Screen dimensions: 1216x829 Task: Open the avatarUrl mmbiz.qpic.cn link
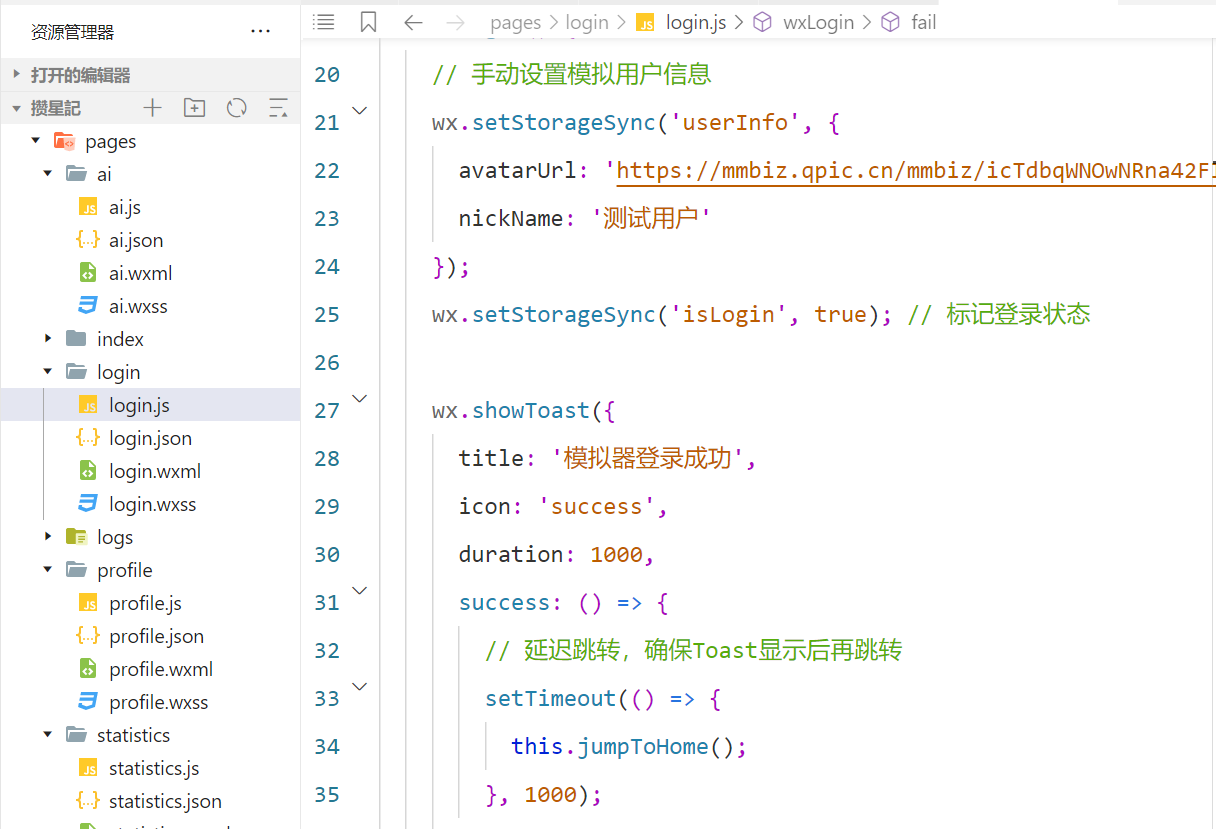915,171
